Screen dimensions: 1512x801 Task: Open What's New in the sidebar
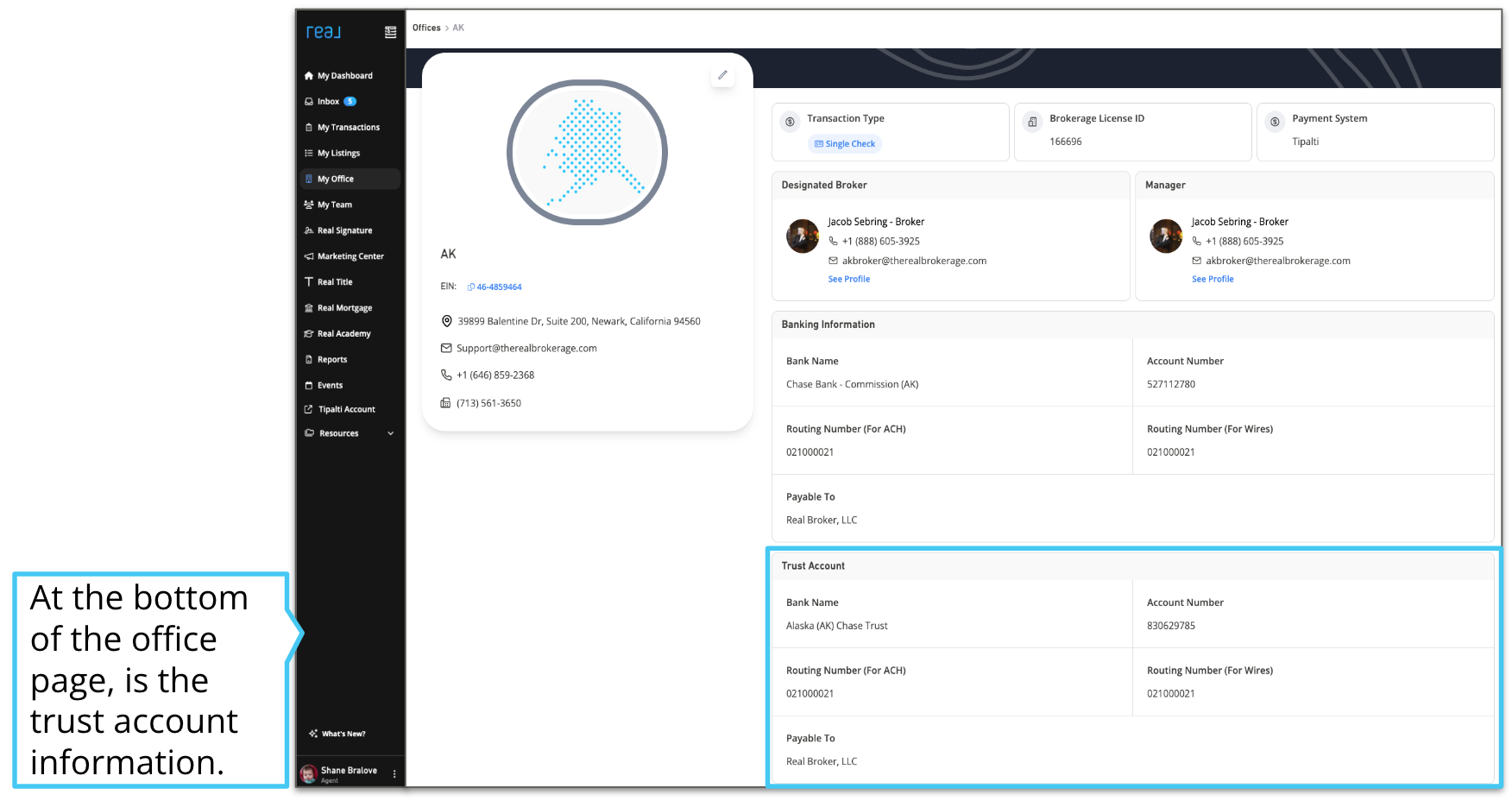(x=337, y=734)
